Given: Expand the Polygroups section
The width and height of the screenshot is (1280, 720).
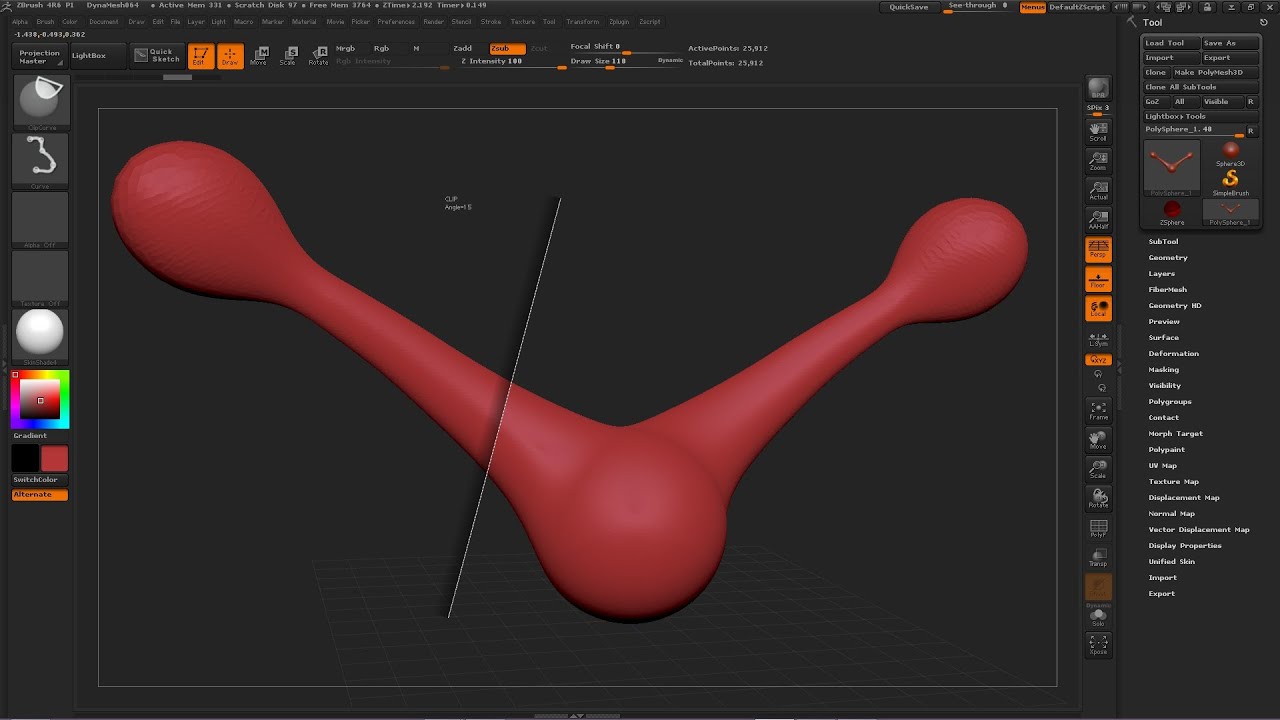Looking at the screenshot, I should [1170, 401].
